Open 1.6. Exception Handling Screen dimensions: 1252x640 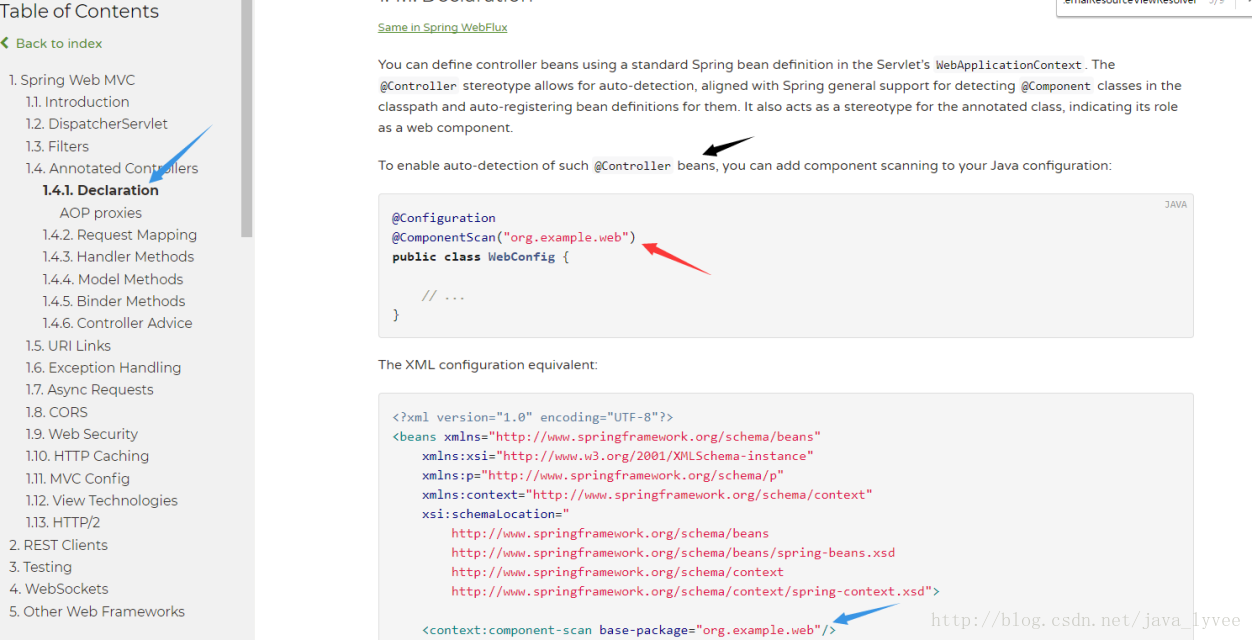[103, 368]
